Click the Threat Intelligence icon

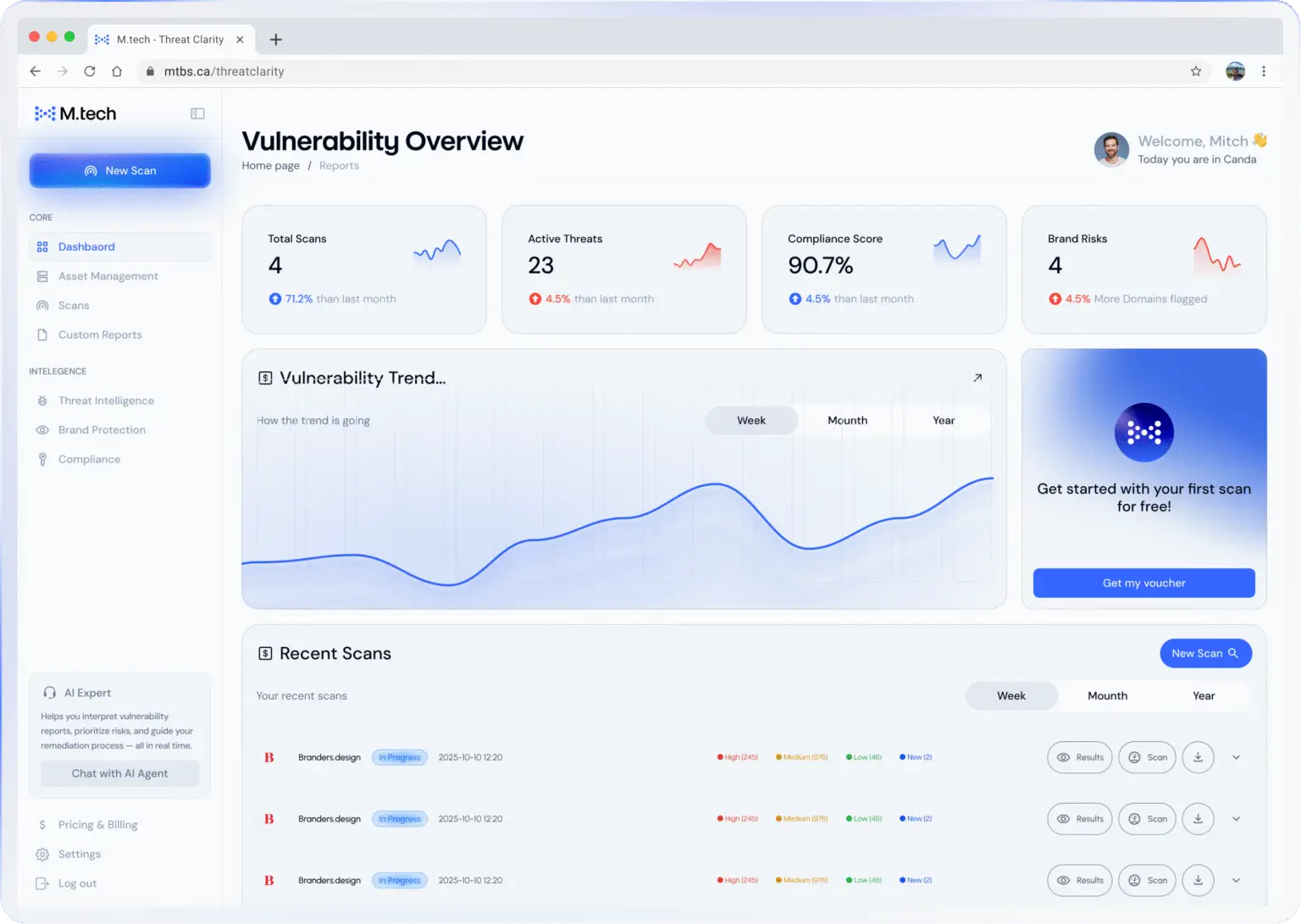[x=42, y=401]
